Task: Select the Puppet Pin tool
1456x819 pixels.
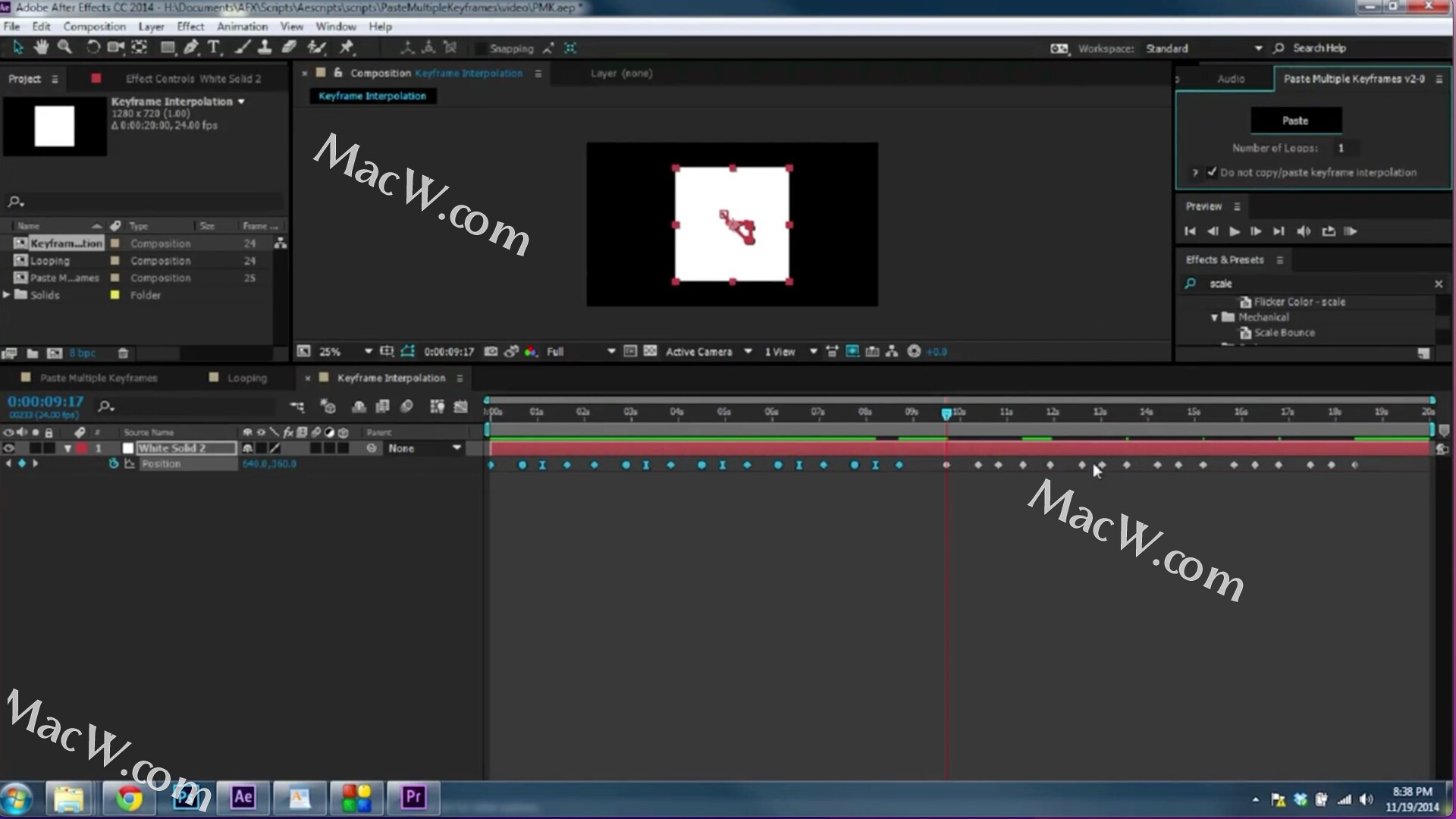Action: click(x=347, y=48)
